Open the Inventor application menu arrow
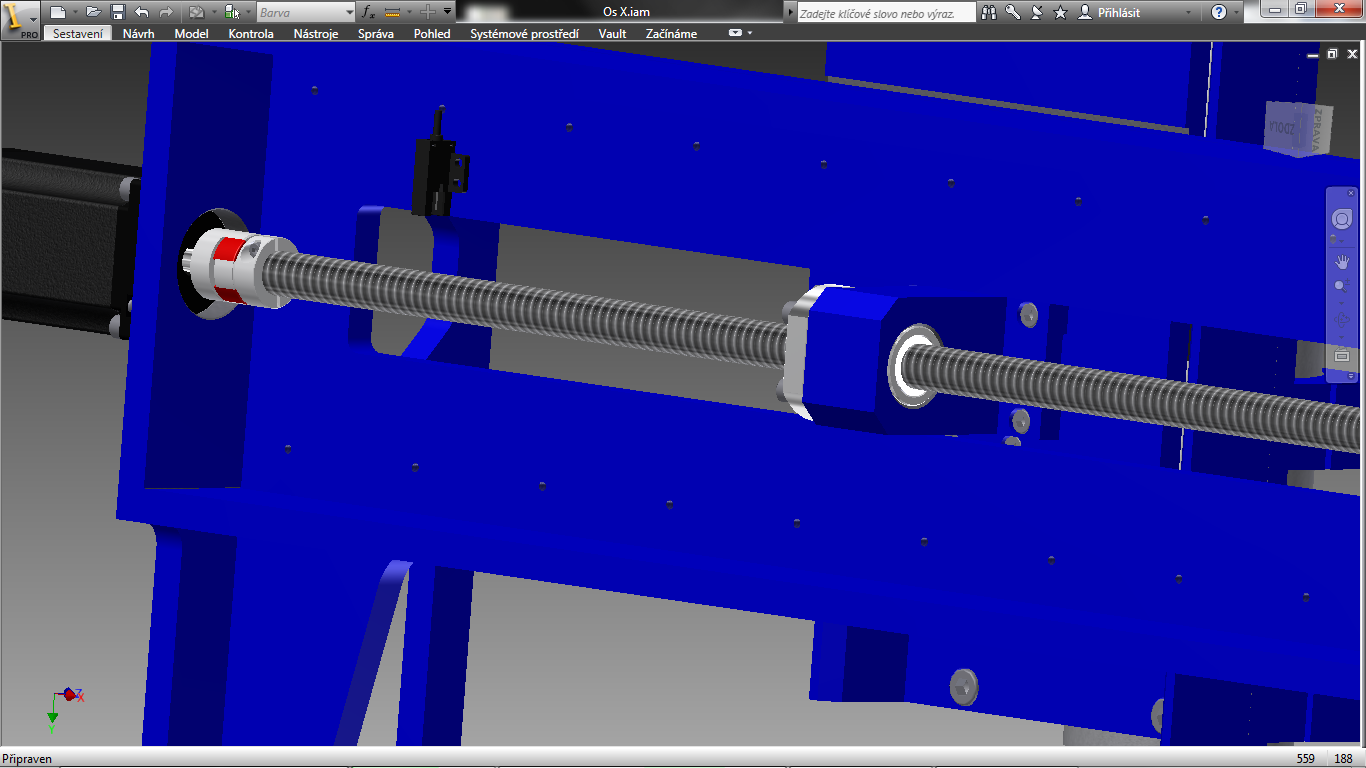Viewport: 1366px width, 768px height. pyautogui.click(x=33, y=19)
